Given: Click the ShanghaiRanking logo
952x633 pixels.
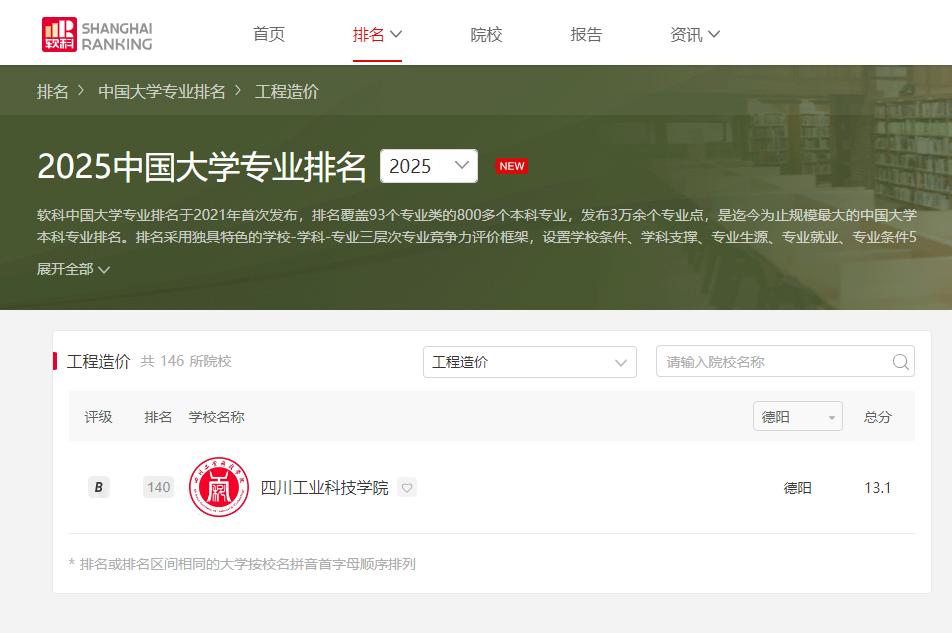Looking at the screenshot, I should pos(97,34).
